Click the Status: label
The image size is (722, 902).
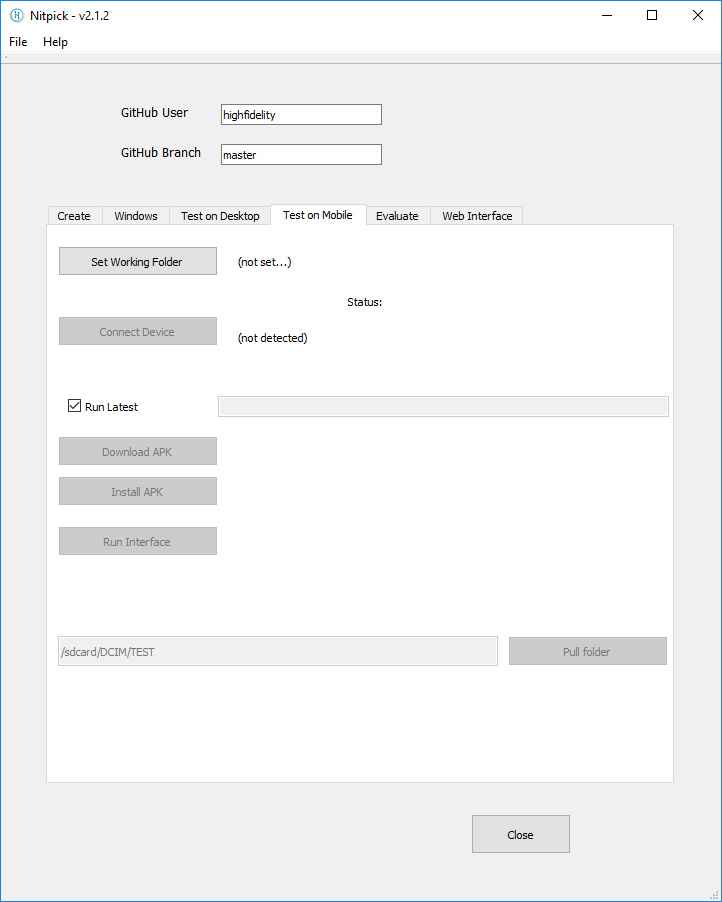click(365, 302)
